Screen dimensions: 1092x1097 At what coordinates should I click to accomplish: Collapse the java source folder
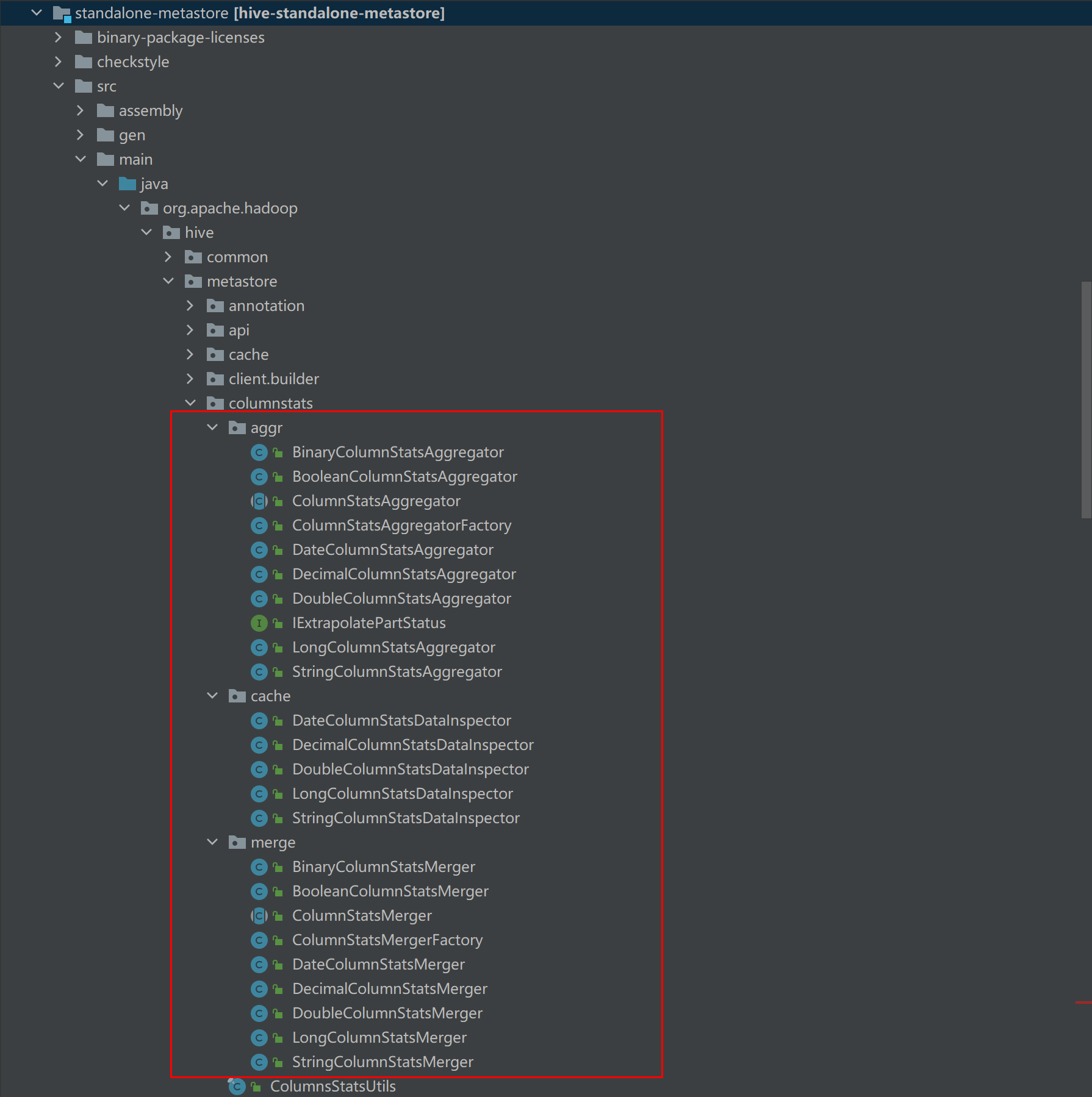coord(102,184)
